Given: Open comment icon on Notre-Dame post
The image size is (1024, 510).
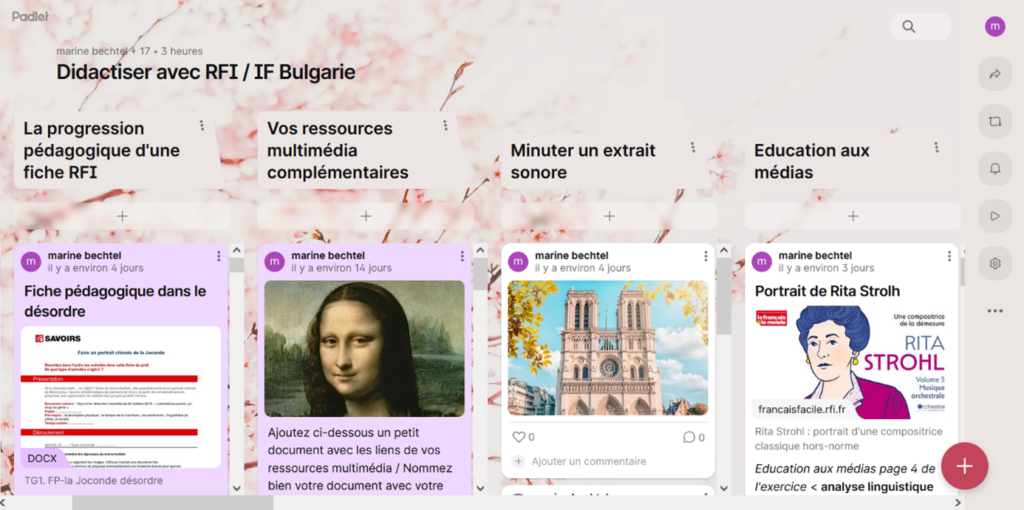Looking at the screenshot, I should (x=689, y=437).
